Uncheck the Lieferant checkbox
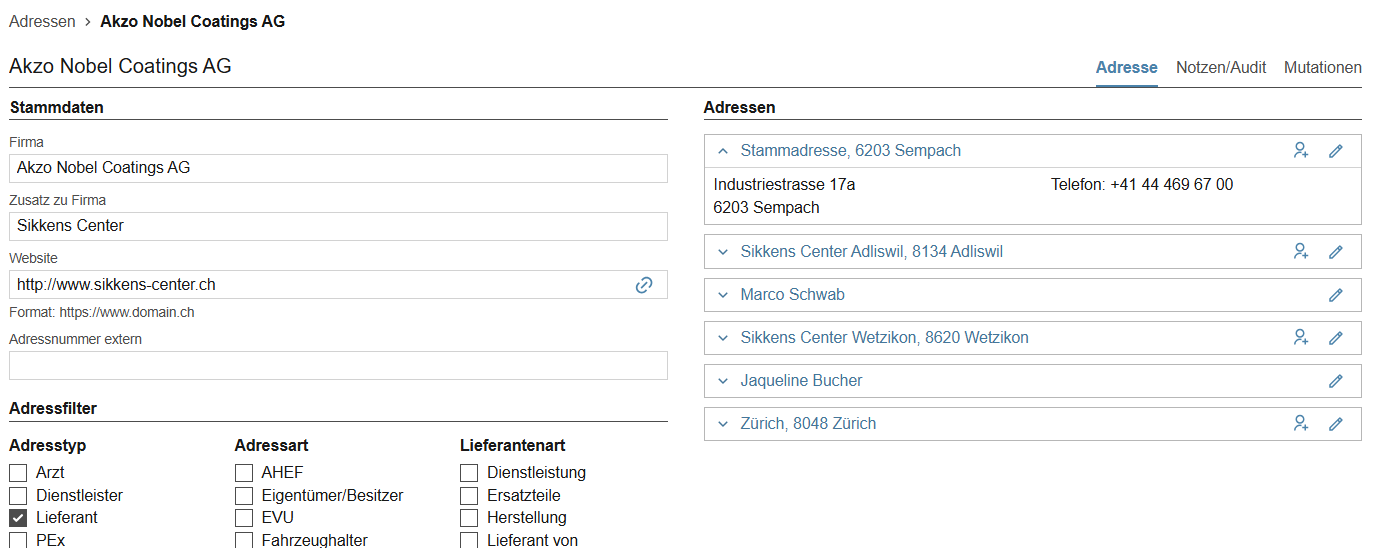This screenshot has width=1380, height=548. (x=18, y=518)
